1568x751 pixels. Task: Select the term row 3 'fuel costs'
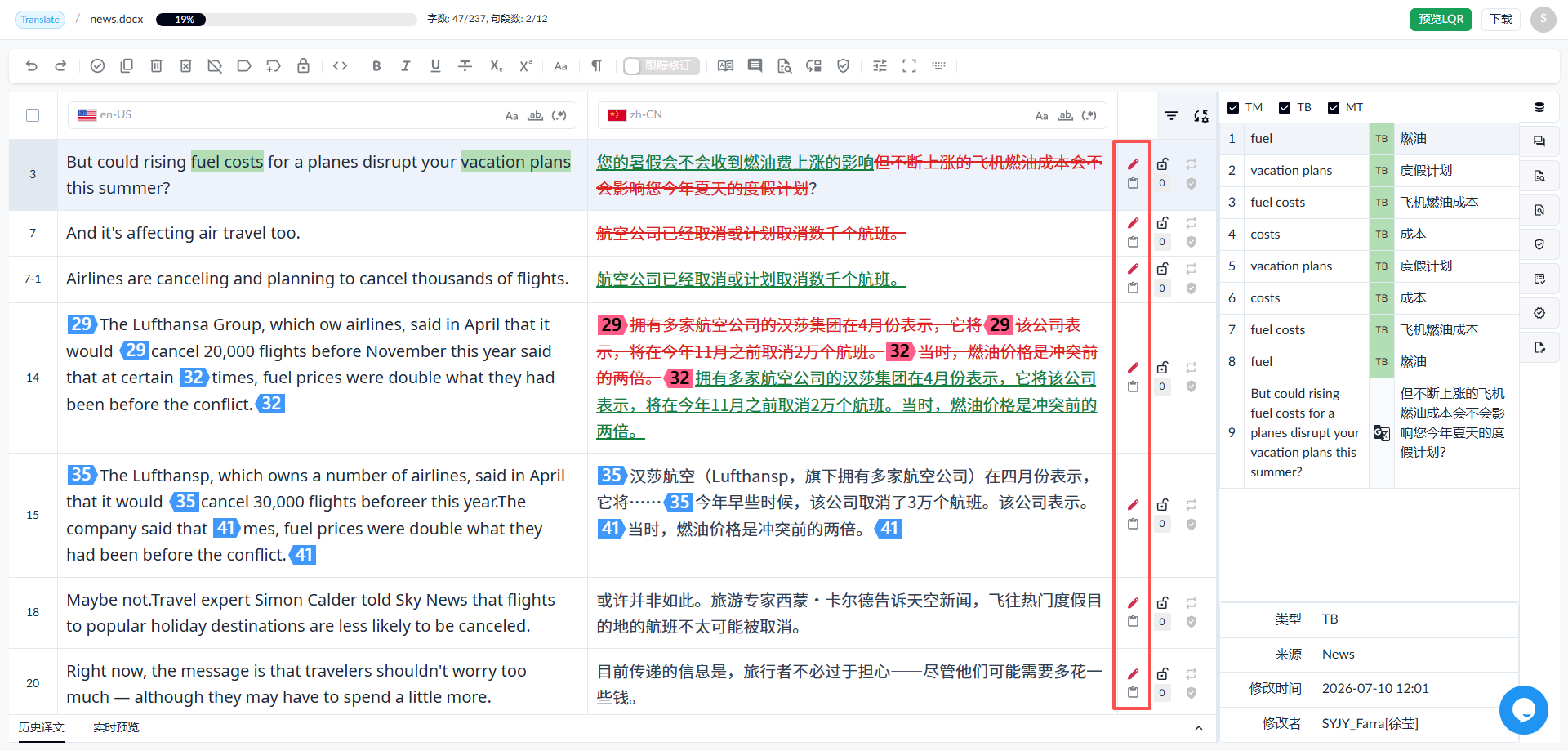click(x=1370, y=203)
